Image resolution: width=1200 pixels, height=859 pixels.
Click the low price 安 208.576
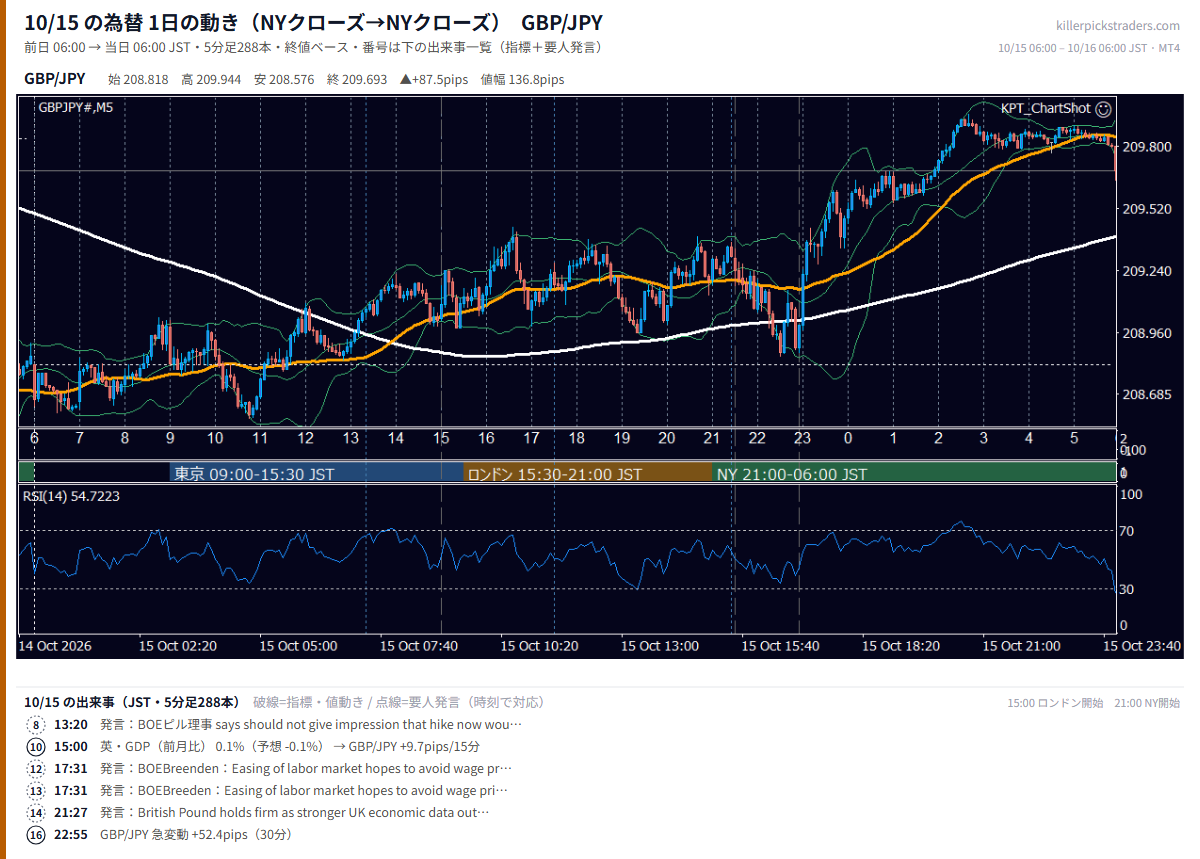click(x=284, y=79)
